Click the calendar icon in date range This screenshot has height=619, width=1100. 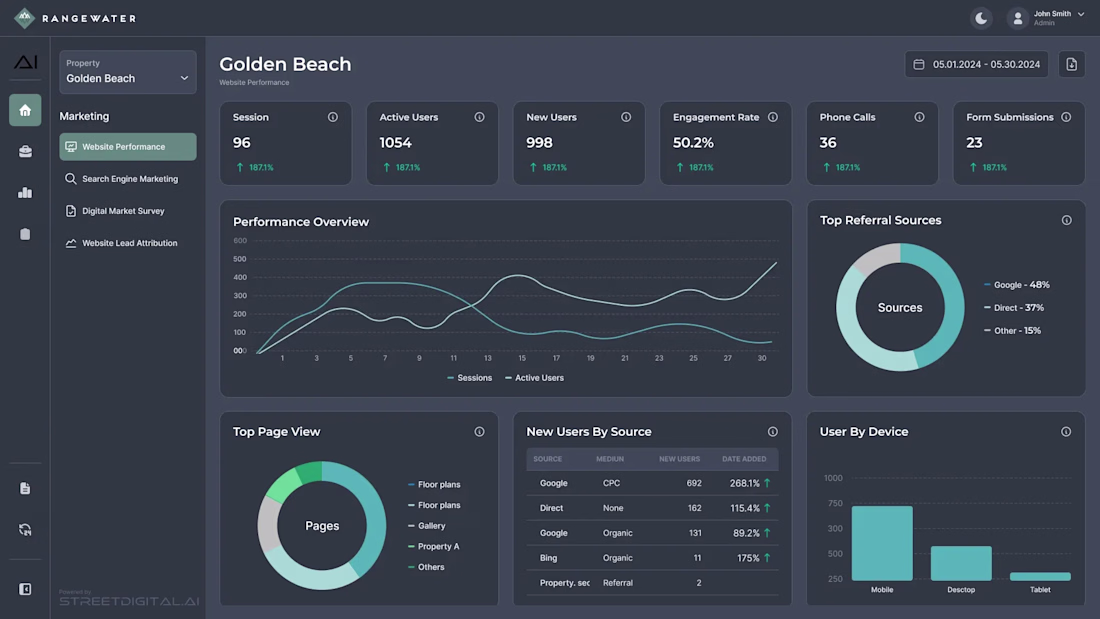[x=919, y=65]
